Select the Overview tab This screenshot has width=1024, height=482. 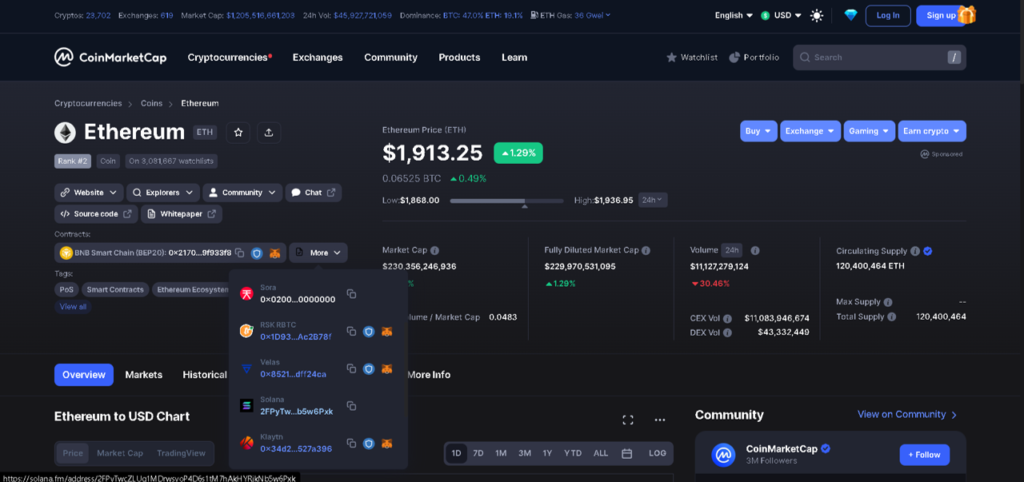84,375
